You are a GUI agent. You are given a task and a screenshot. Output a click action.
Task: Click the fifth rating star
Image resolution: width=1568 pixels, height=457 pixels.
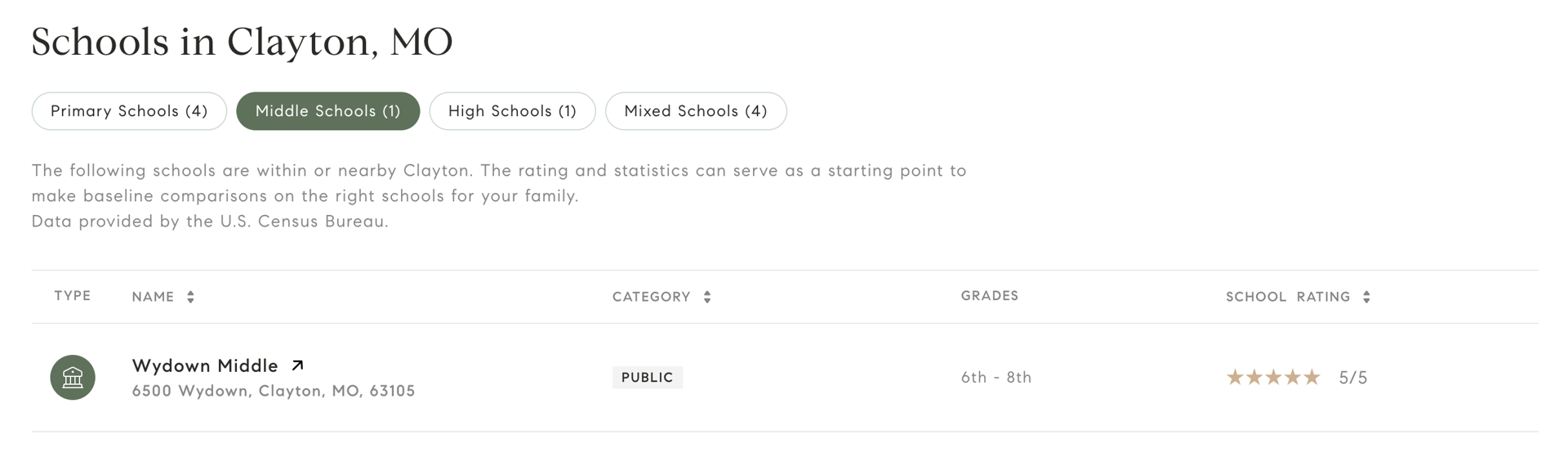coord(1312,377)
